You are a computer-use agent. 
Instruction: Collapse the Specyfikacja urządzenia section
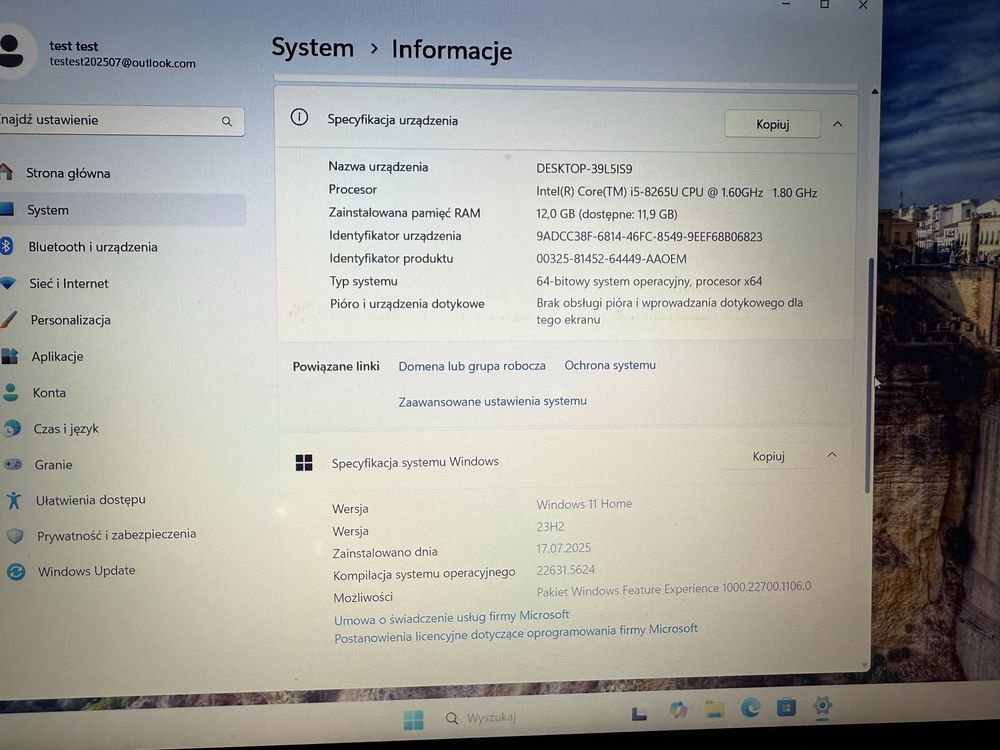tap(837, 124)
